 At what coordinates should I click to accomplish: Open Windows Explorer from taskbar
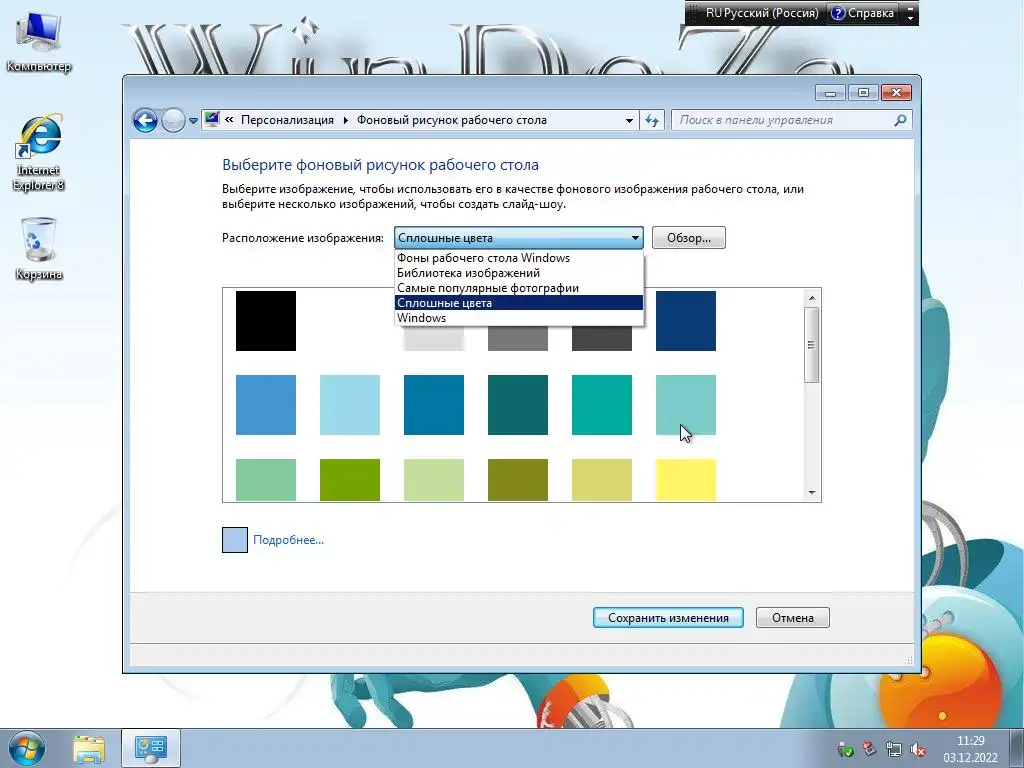[x=89, y=749]
